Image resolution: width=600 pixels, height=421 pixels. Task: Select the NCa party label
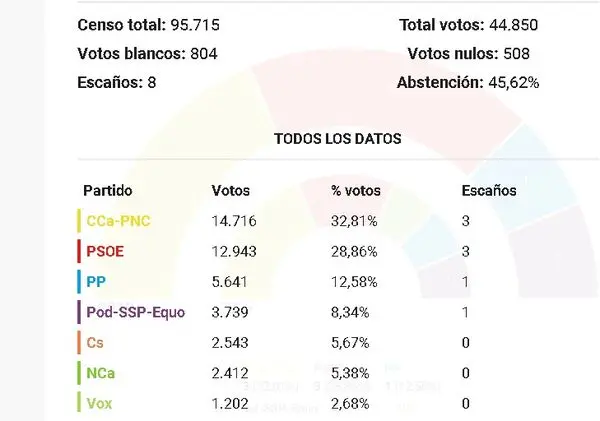[101, 373]
